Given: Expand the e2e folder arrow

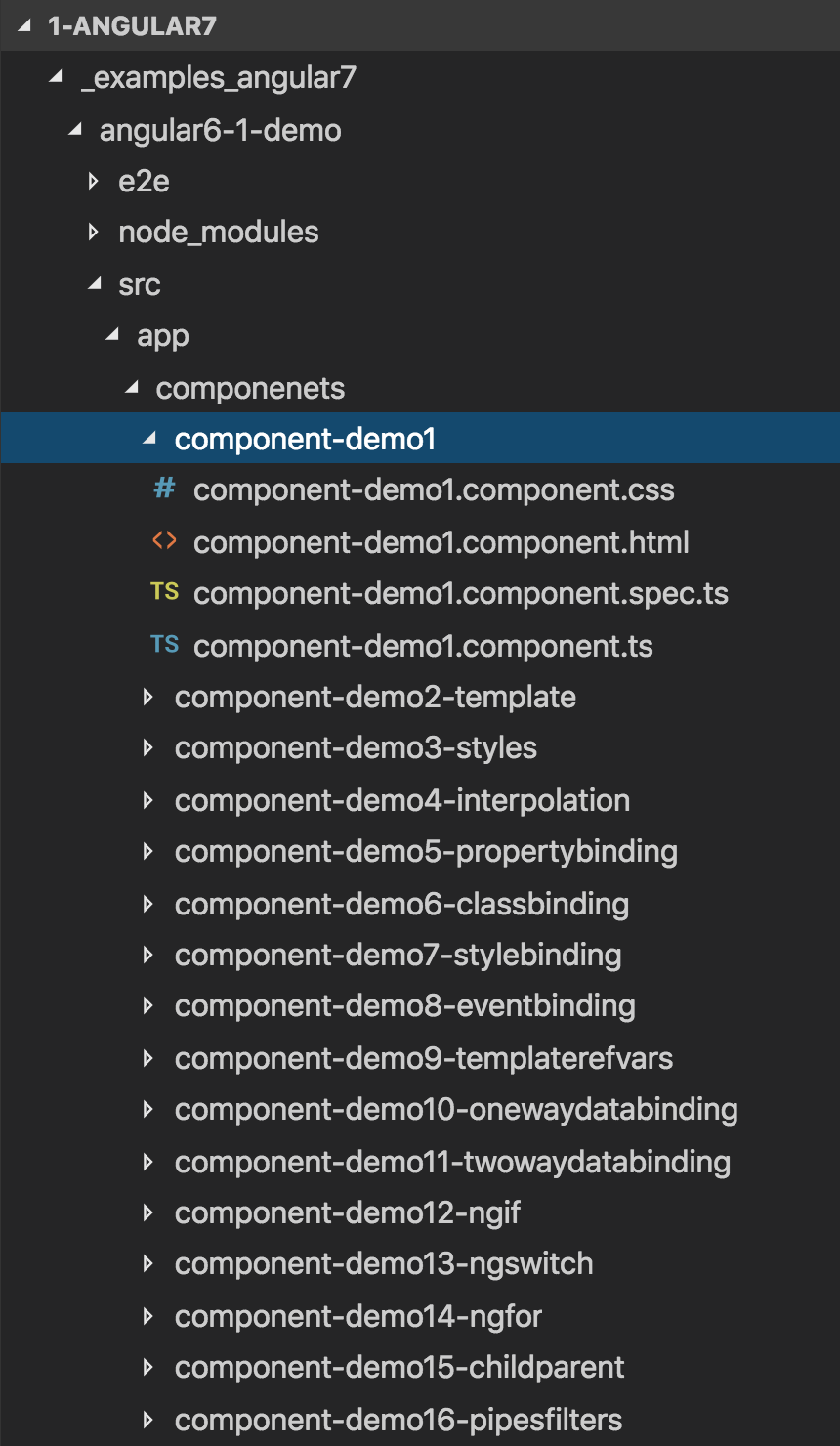Looking at the screenshot, I should 94,181.
